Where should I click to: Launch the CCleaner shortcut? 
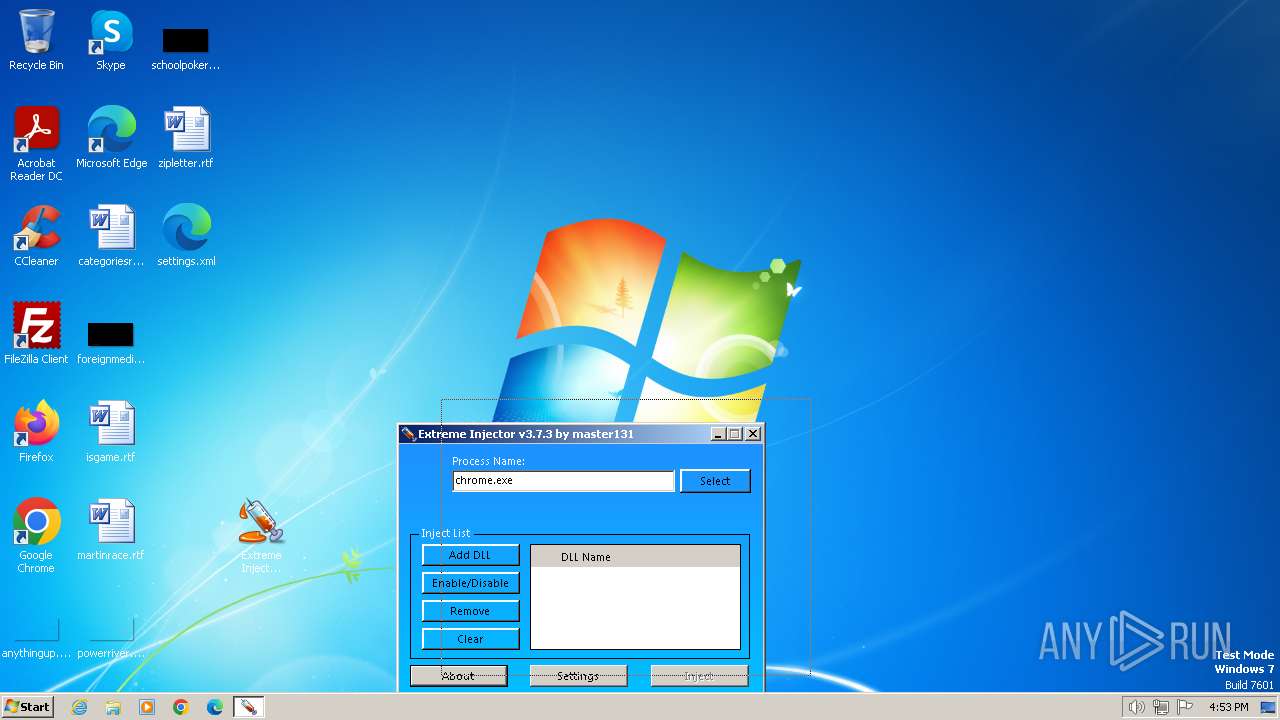[36, 236]
